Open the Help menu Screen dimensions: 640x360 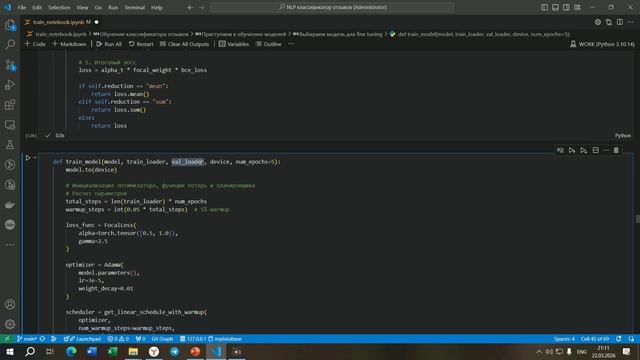[x=157, y=7]
